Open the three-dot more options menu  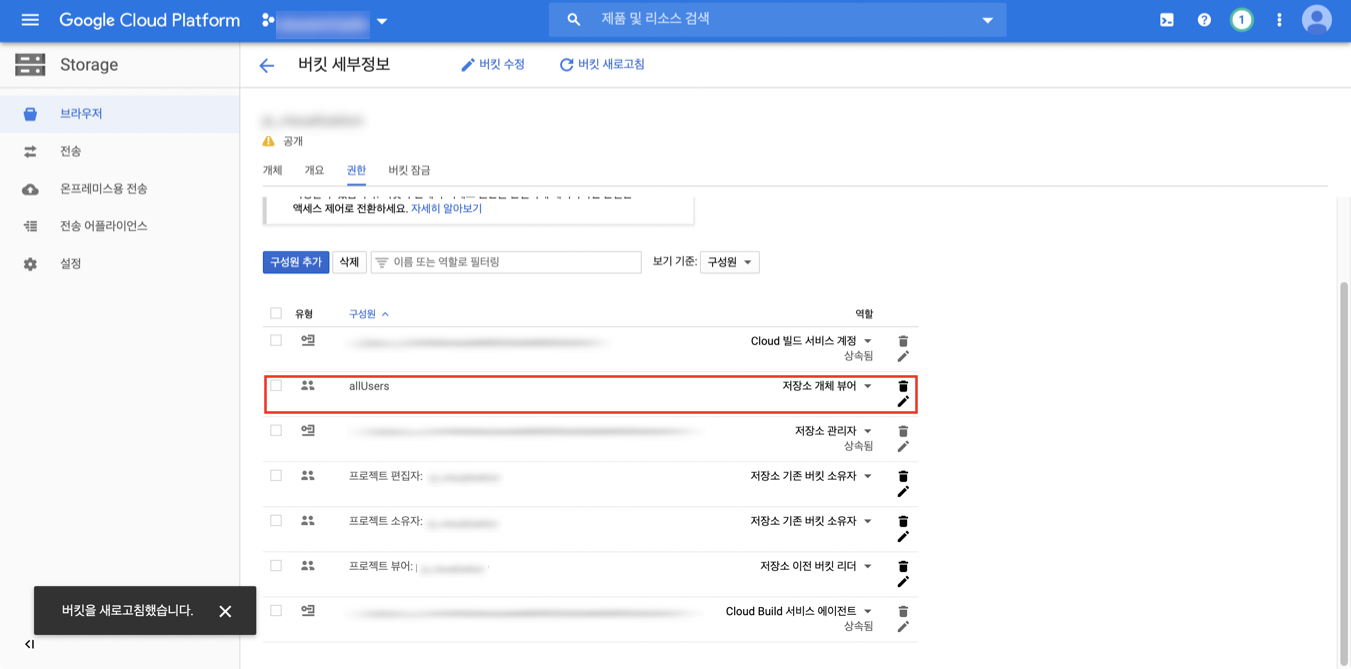click(1279, 20)
